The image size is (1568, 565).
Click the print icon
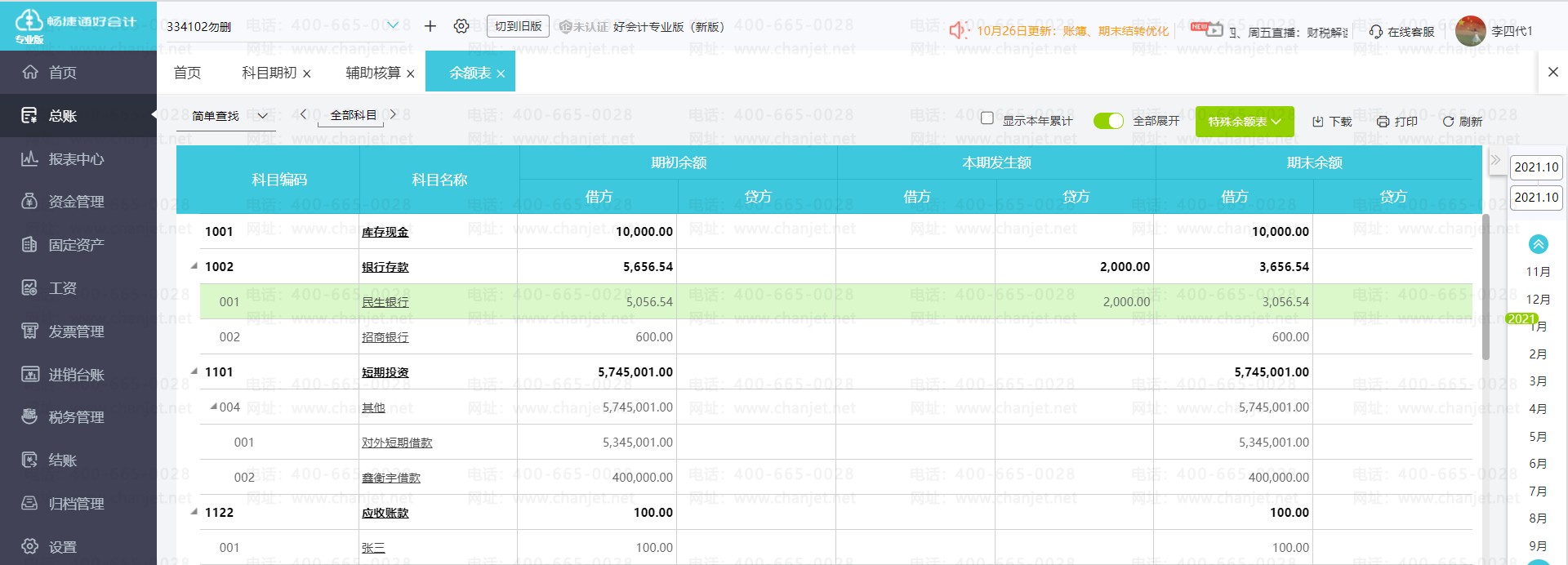(1383, 122)
